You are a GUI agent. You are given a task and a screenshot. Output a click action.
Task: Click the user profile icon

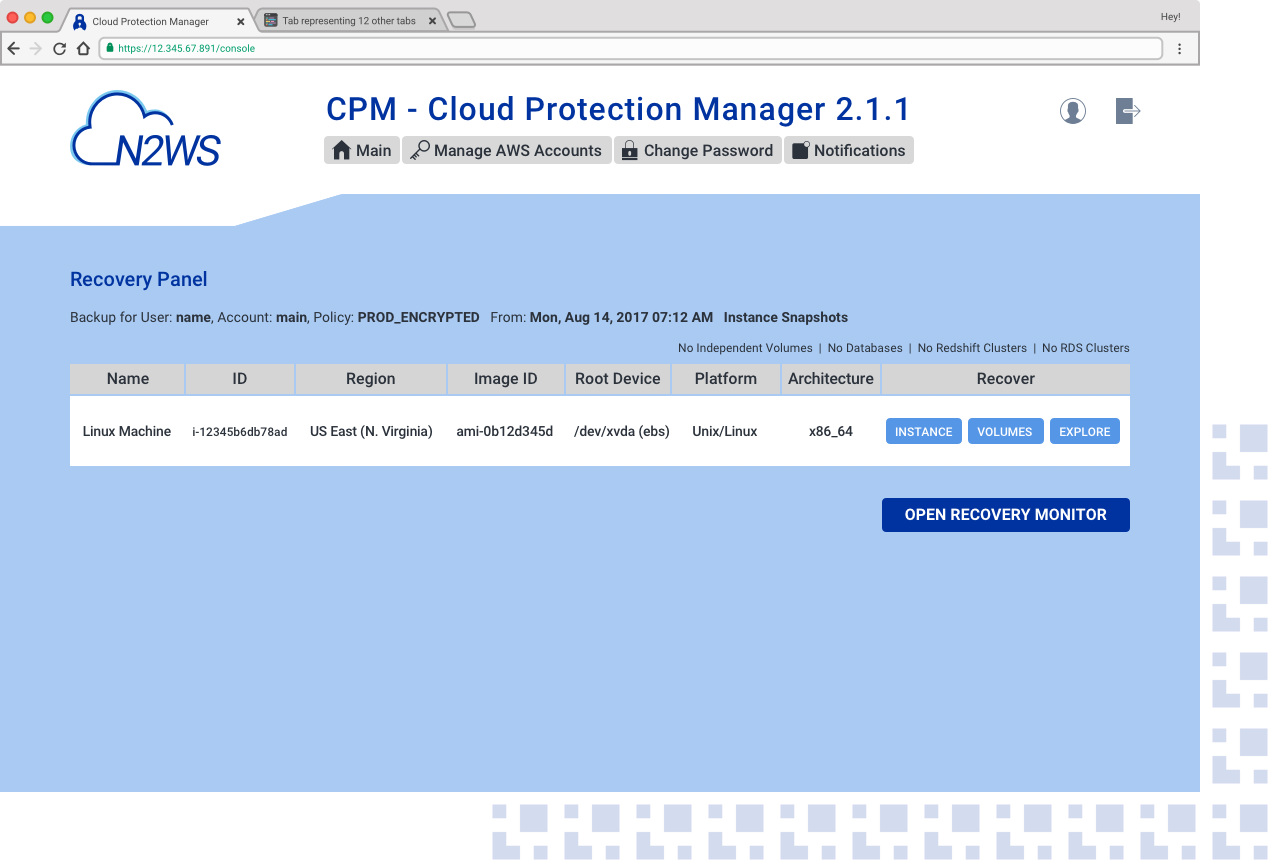click(1073, 111)
